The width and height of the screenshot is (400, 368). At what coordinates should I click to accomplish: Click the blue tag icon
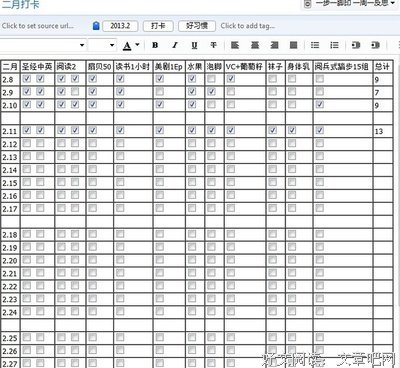(x=96, y=26)
